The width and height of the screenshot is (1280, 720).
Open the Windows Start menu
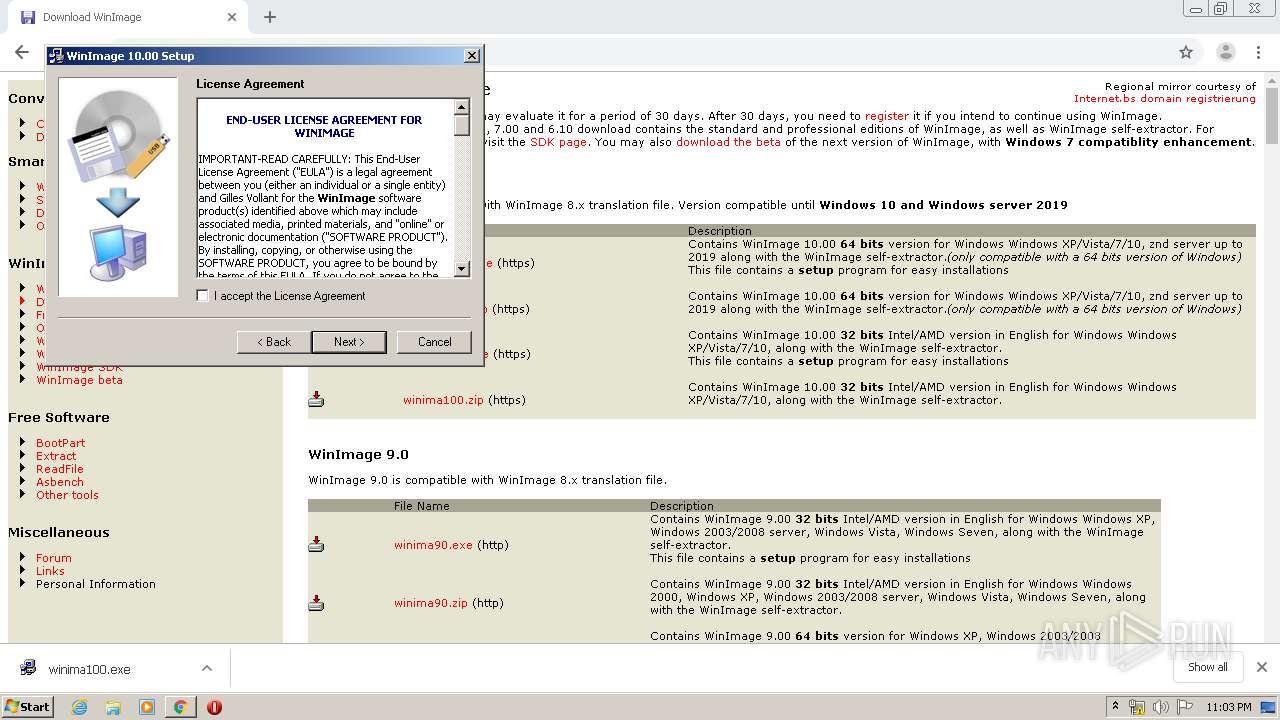click(x=27, y=707)
